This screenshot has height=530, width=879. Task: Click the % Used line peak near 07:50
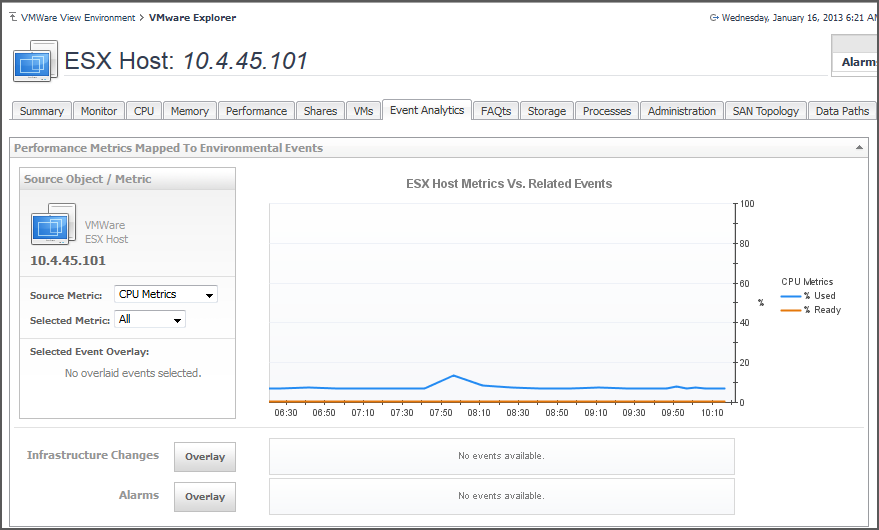click(454, 375)
